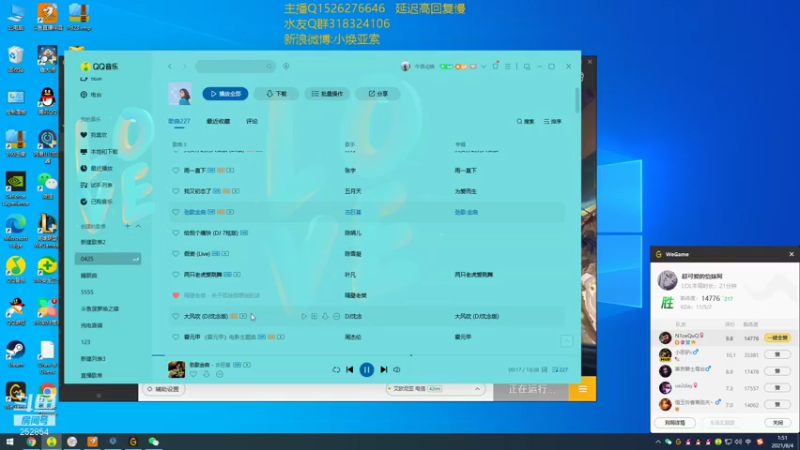This screenshot has width=800, height=450.
Task: Open 已购音乐 purchased music in sidebar
Action: coord(96,202)
